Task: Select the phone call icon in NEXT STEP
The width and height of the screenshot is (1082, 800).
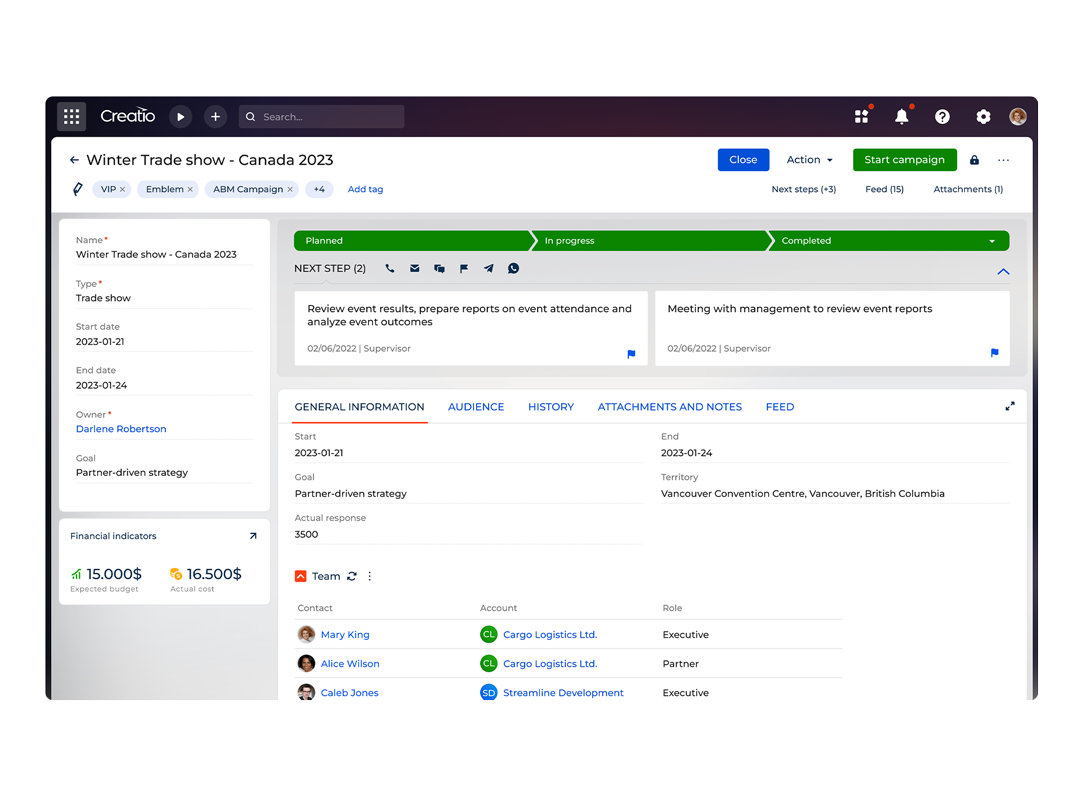Action: (x=390, y=268)
